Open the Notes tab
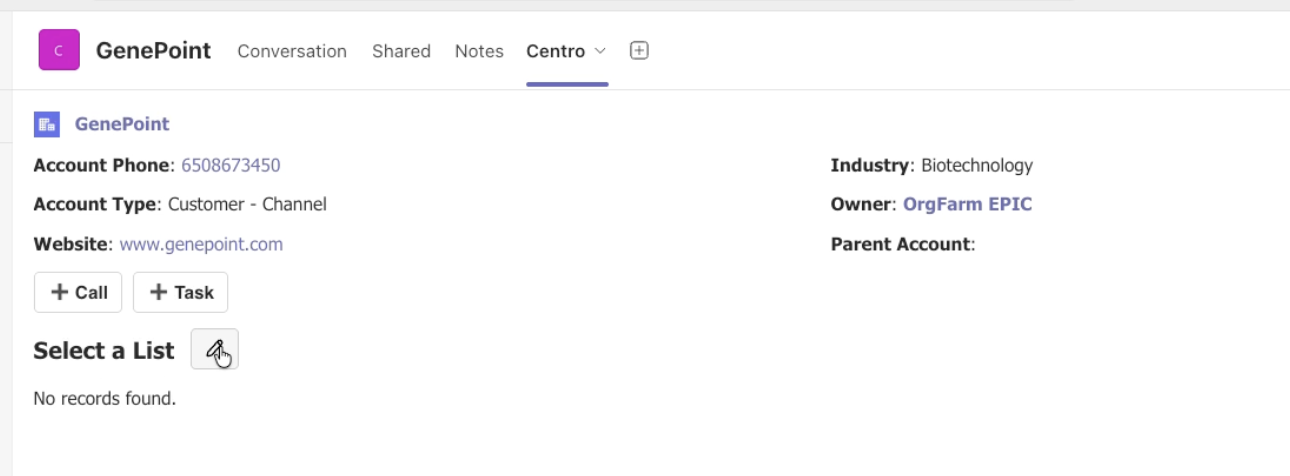1290x476 pixels. coord(479,51)
